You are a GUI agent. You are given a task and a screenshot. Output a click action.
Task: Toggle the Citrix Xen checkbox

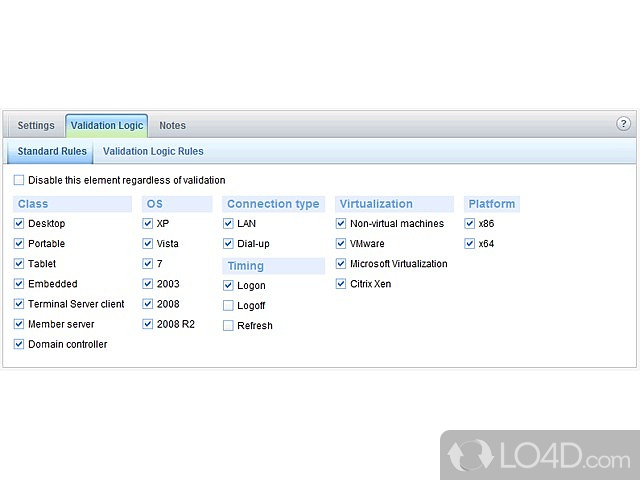point(341,284)
